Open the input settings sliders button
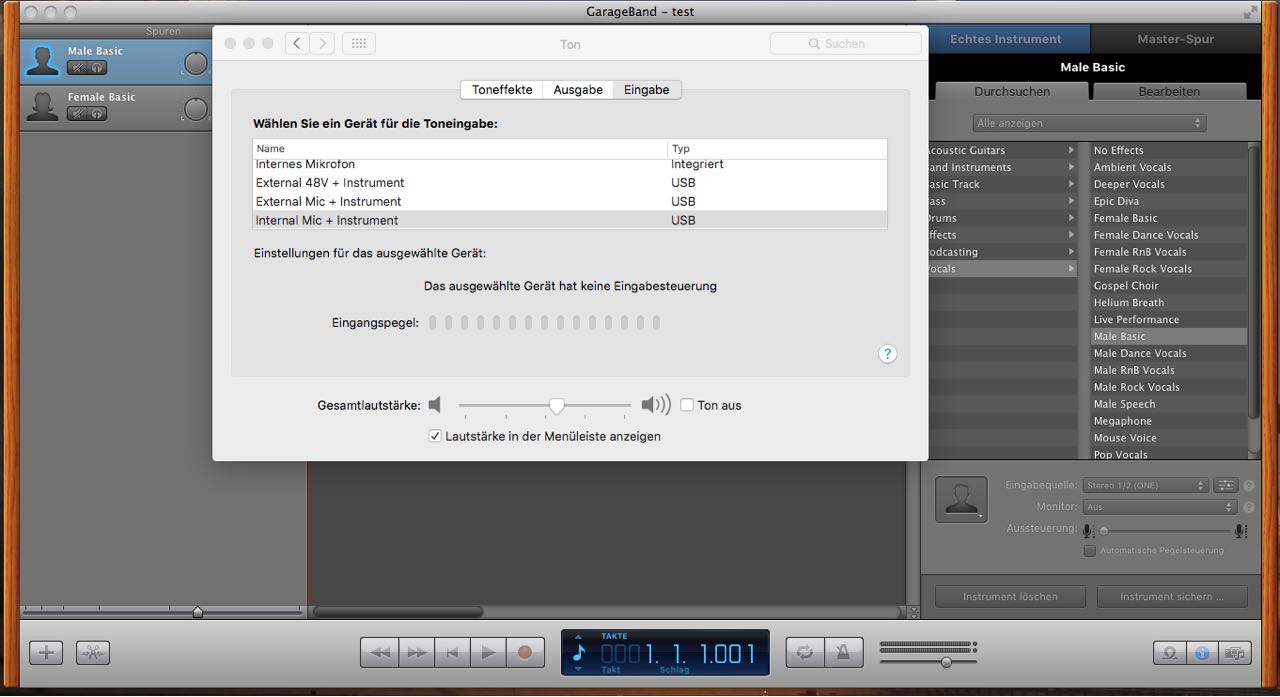The image size is (1280, 697). point(1226,485)
